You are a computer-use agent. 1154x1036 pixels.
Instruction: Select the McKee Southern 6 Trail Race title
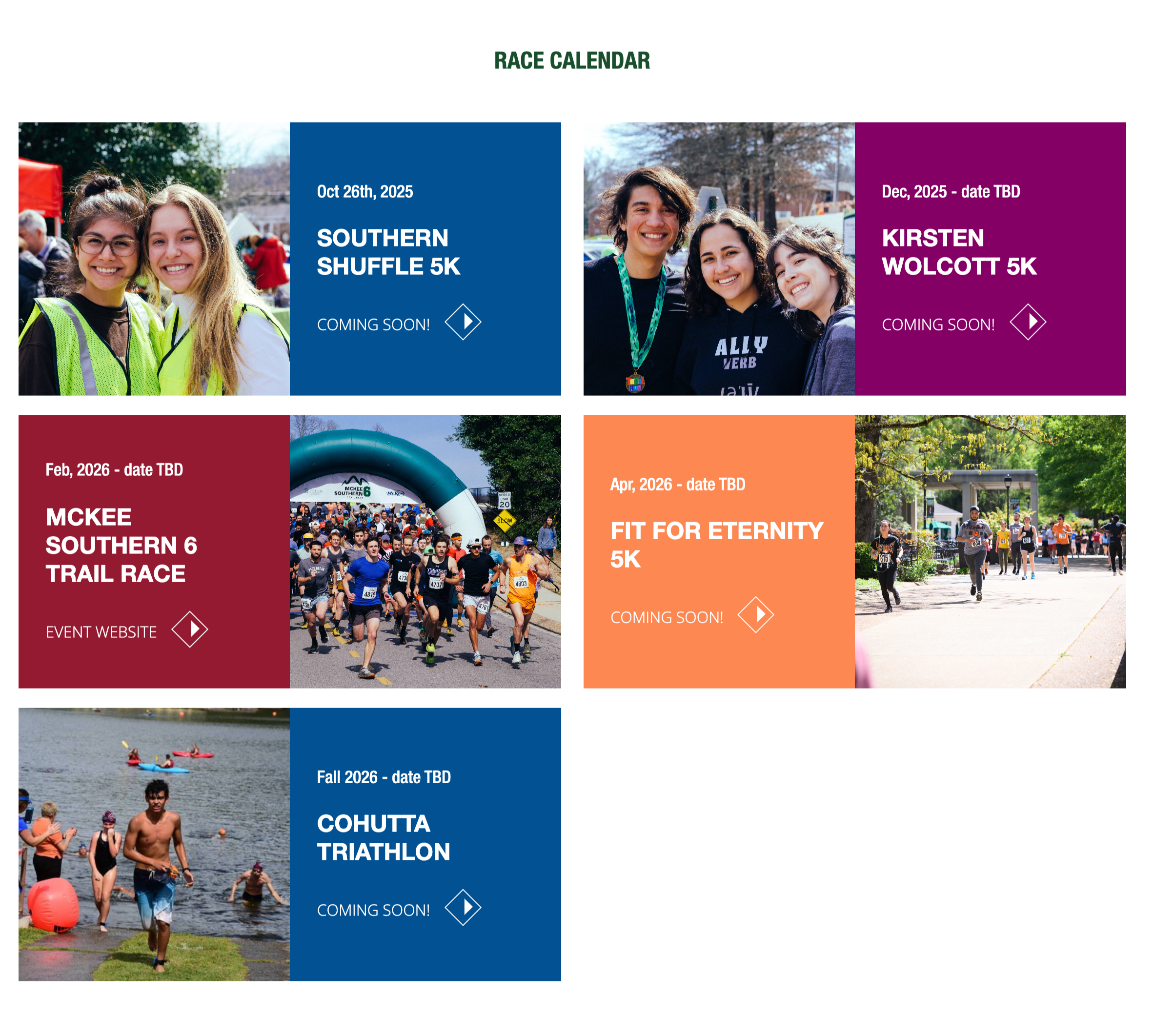[x=121, y=545]
